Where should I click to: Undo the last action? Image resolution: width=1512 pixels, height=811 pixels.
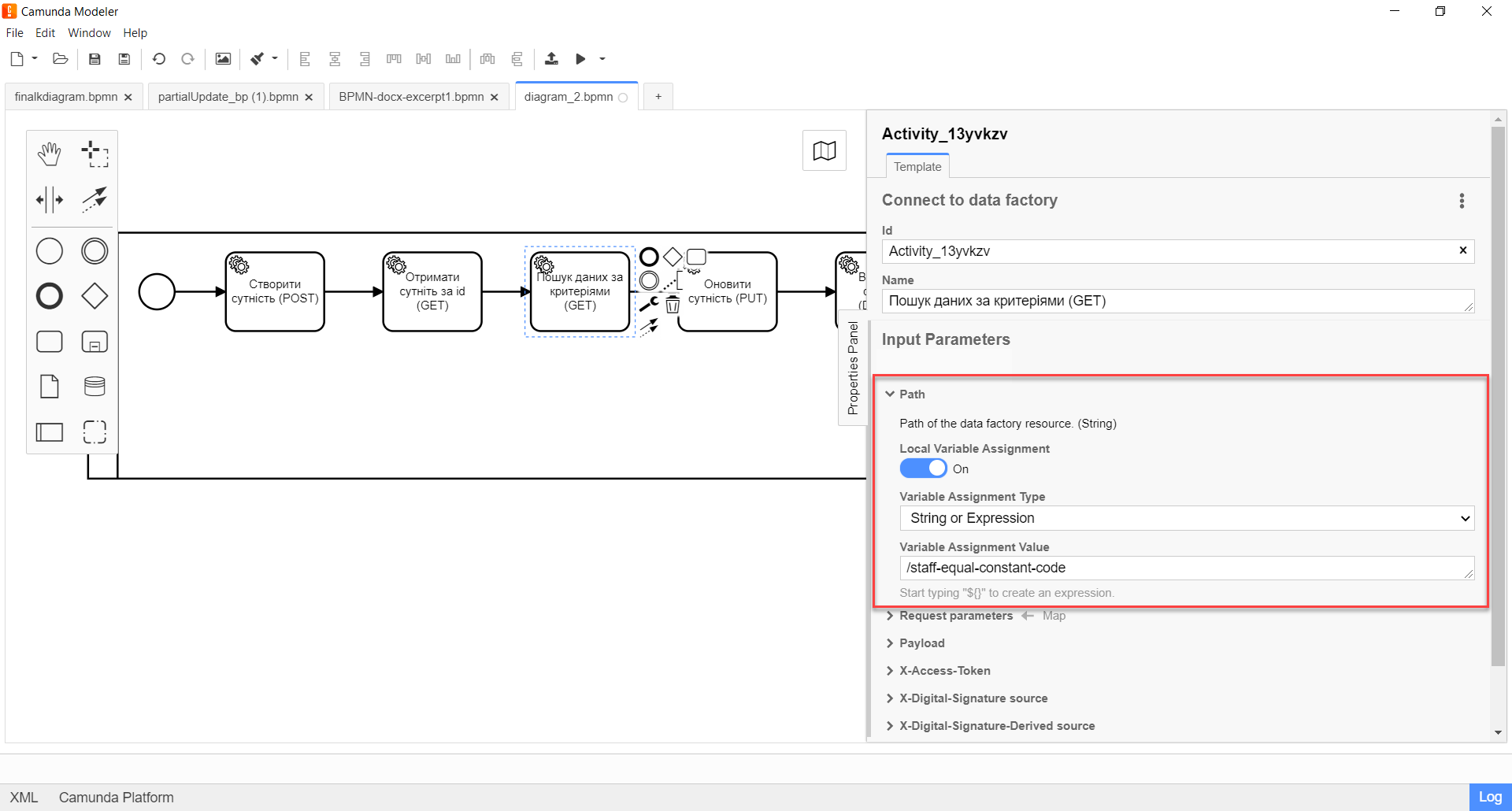tap(158, 59)
